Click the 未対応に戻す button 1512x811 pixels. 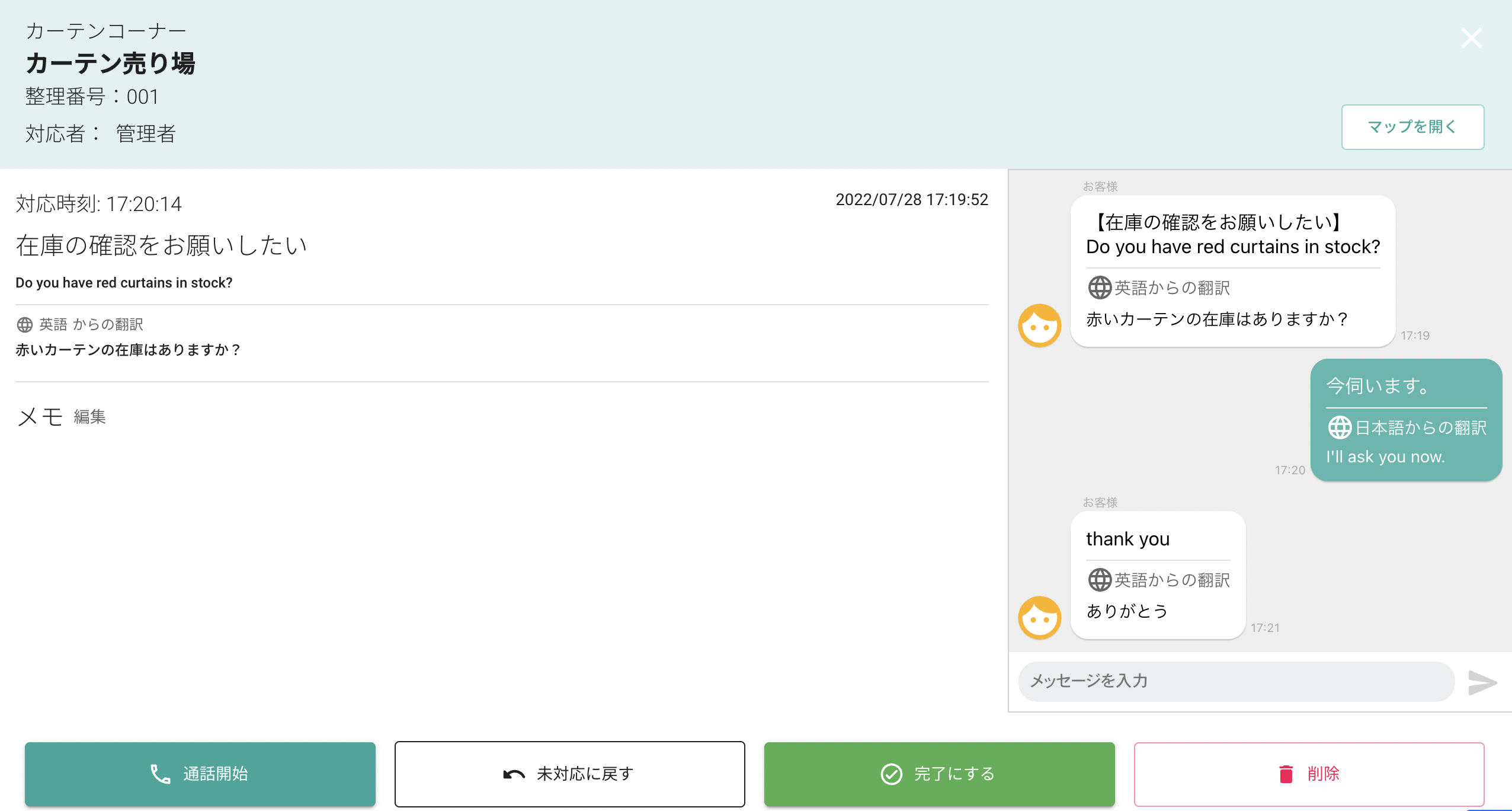pyautogui.click(x=569, y=774)
